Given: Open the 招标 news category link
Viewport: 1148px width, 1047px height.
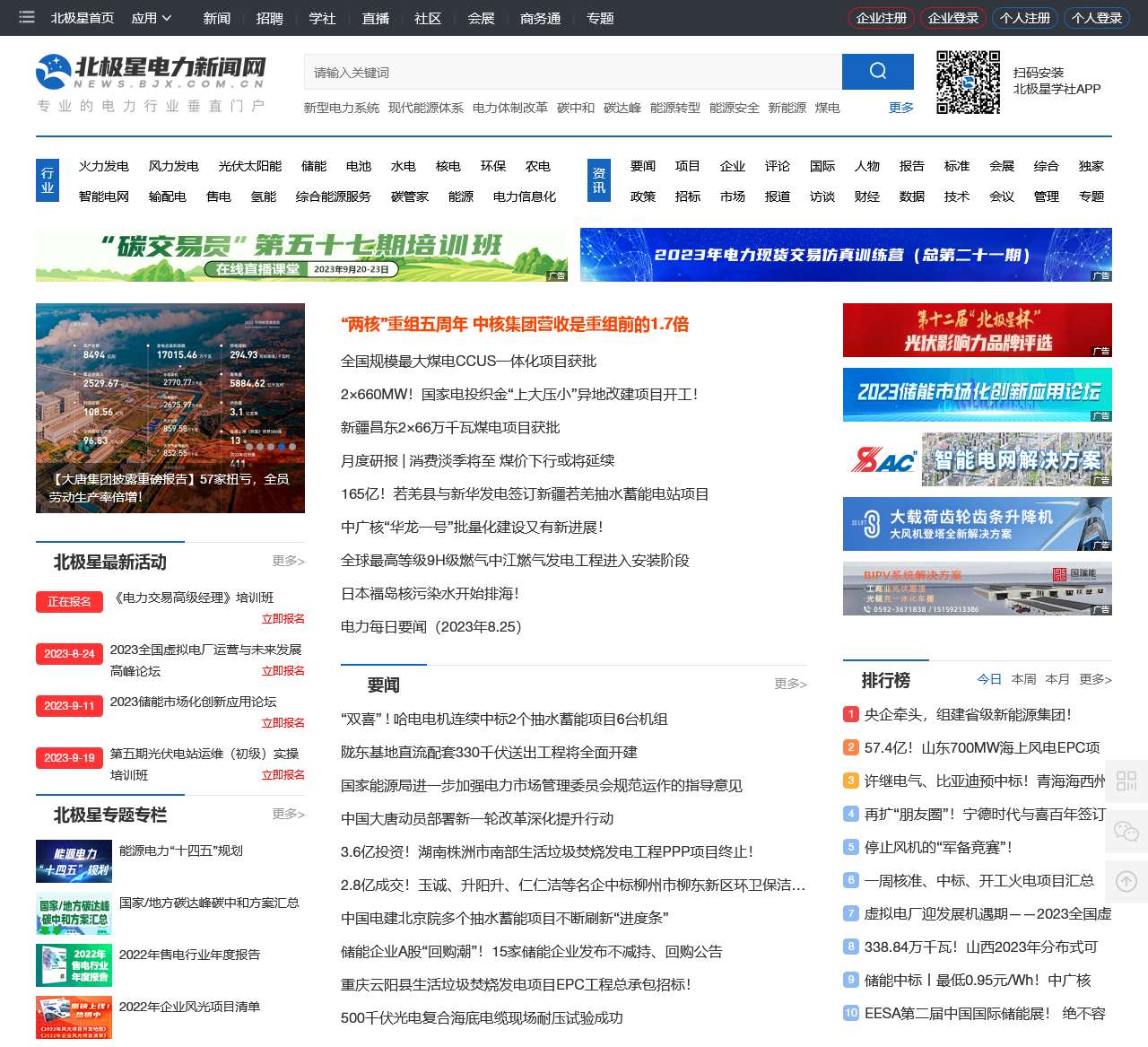Looking at the screenshot, I should coord(688,196).
